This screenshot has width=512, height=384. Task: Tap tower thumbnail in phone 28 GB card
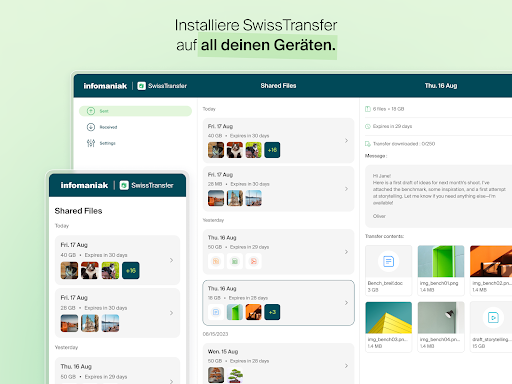90,323
